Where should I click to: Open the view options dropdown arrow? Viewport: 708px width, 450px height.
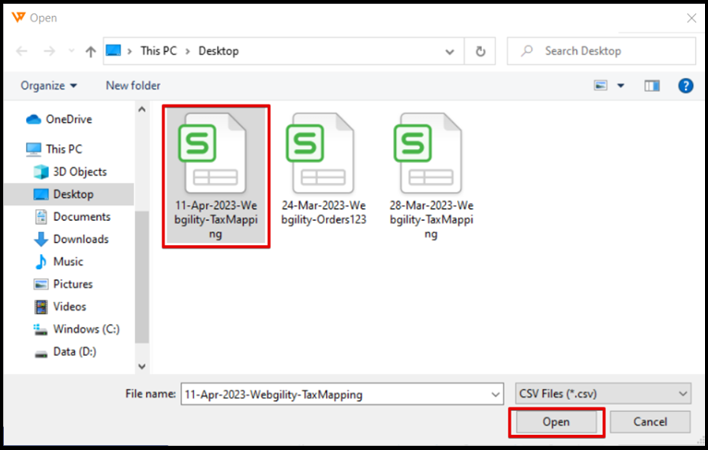(x=621, y=86)
